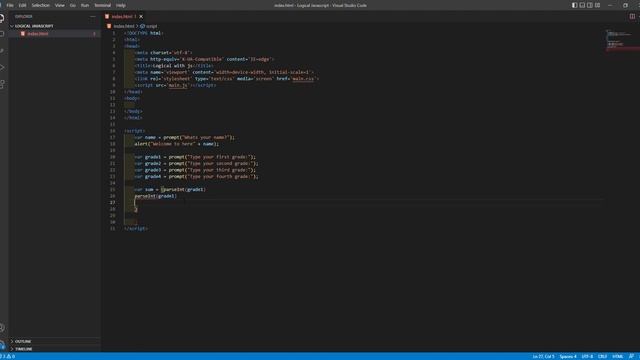Open the Explorer view in activity bar
This screenshot has width=640, height=360.
coord(2,18)
